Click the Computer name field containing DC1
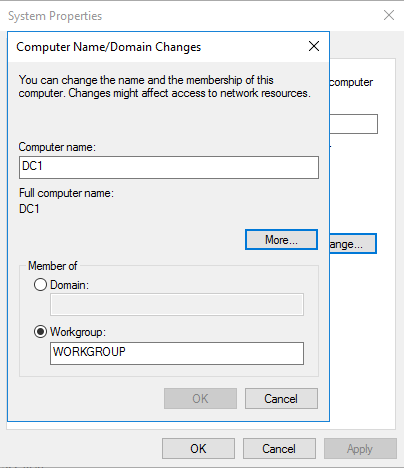This screenshot has height=468, width=404. (169, 167)
